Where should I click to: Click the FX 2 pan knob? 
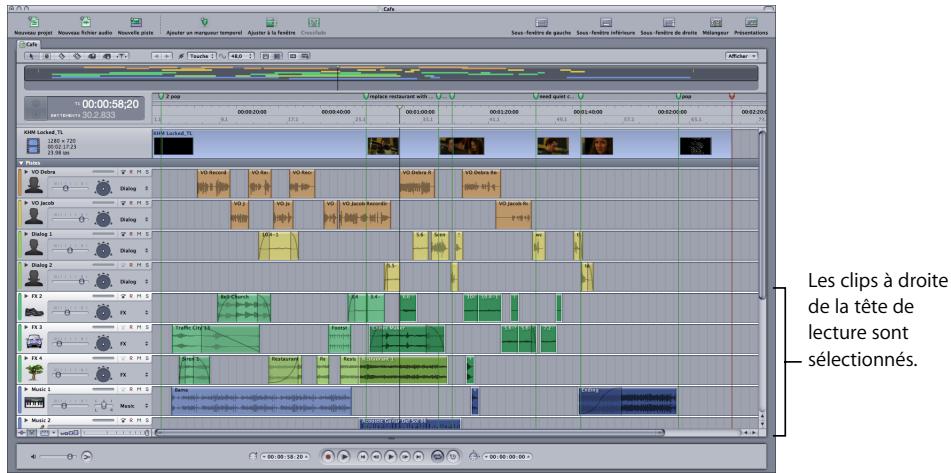pos(104,312)
